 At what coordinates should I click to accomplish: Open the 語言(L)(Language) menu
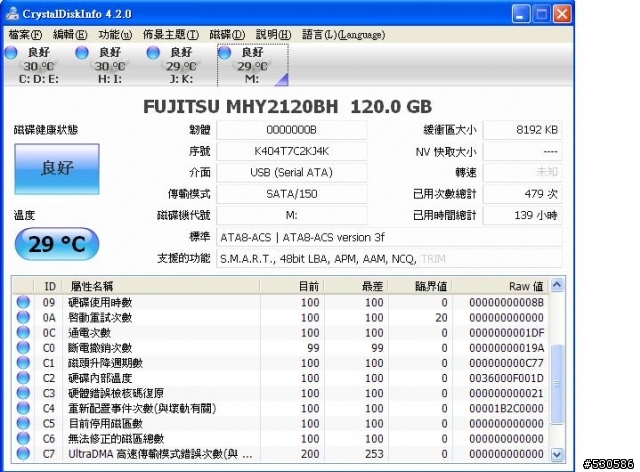(343, 35)
